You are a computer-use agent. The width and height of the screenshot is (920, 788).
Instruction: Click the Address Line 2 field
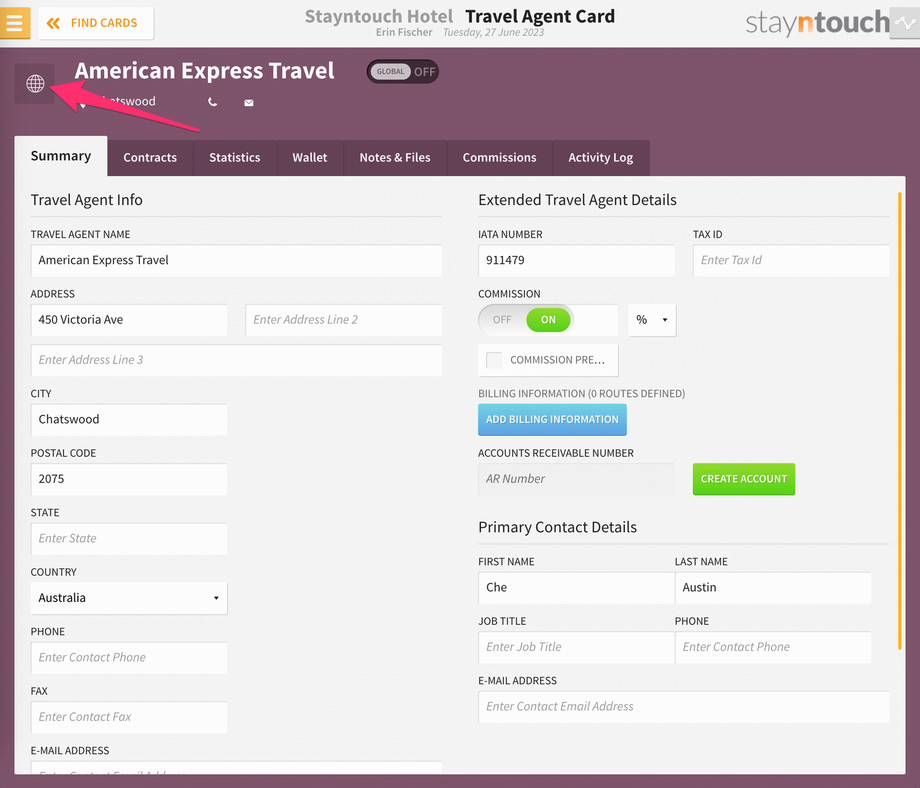click(x=344, y=320)
